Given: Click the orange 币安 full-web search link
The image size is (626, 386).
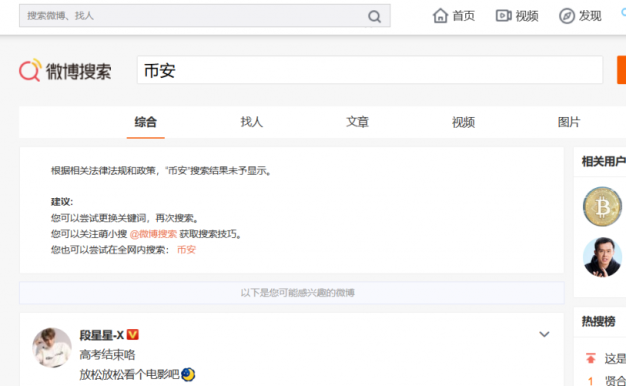Looking at the screenshot, I should (186, 250).
